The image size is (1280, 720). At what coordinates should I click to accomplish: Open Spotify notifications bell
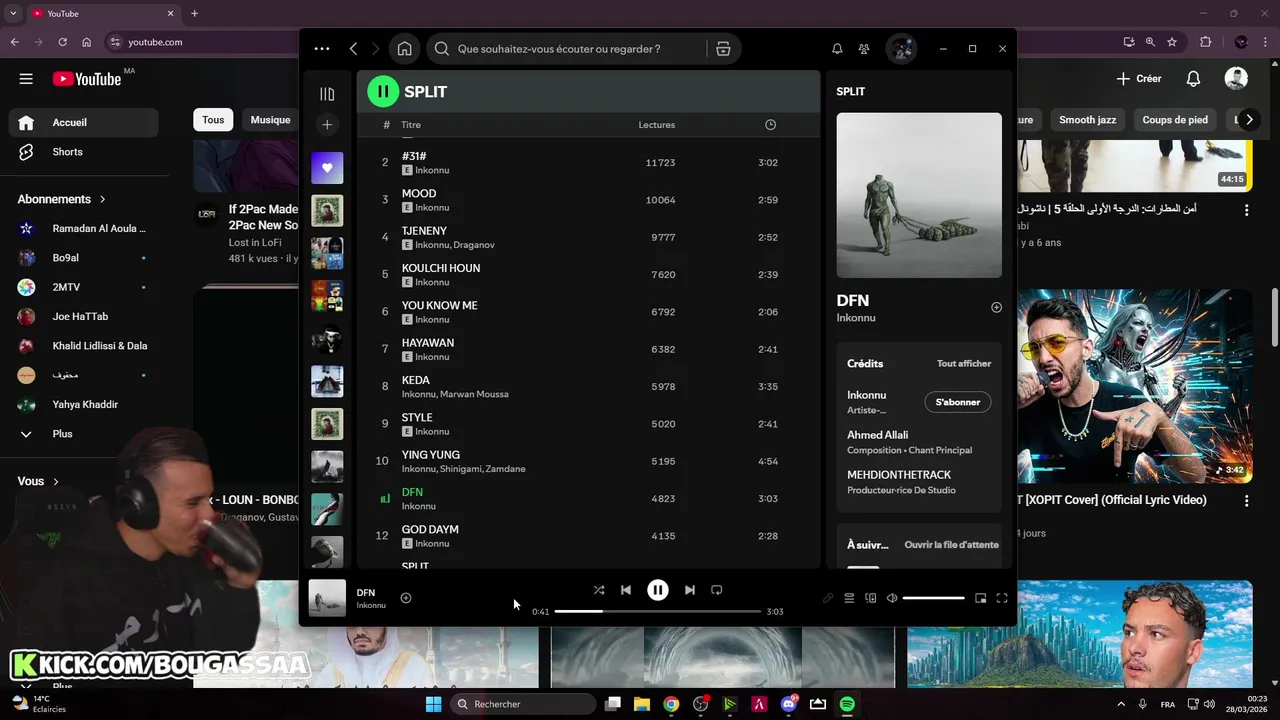pos(837,48)
